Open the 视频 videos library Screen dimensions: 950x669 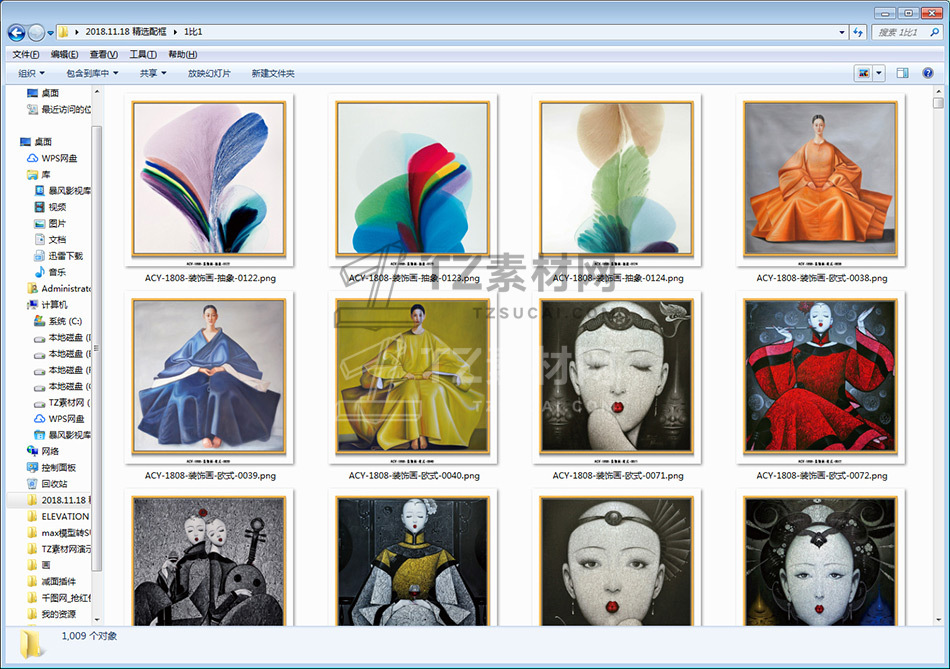pos(57,207)
